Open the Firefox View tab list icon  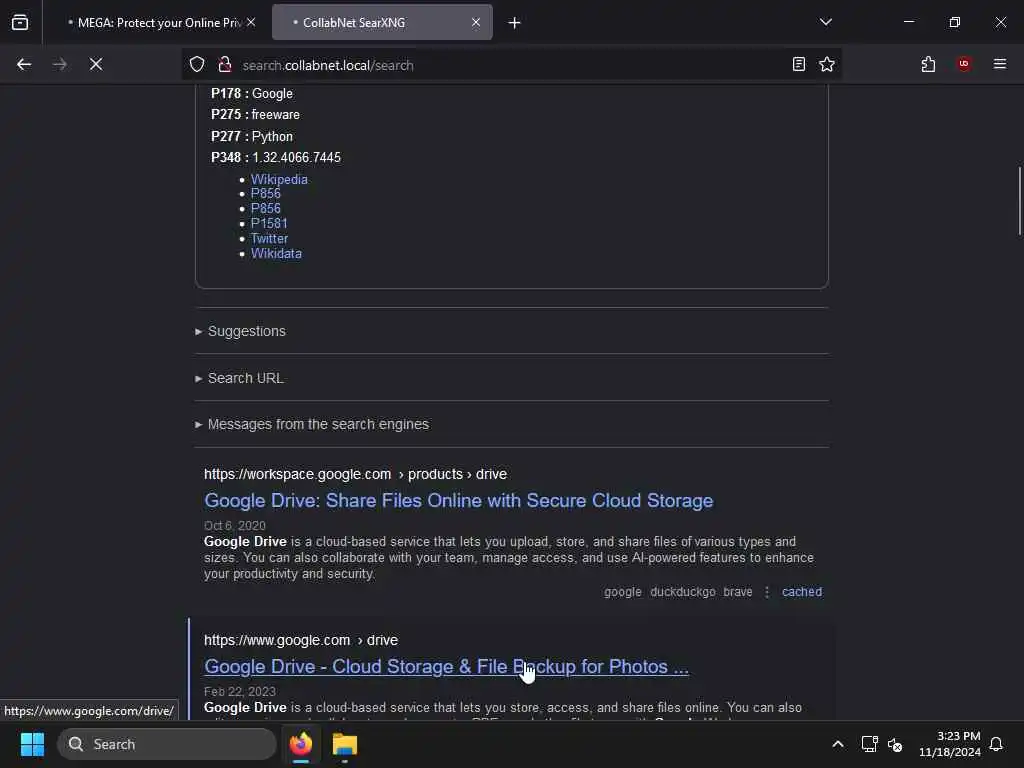[x=20, y=22]
